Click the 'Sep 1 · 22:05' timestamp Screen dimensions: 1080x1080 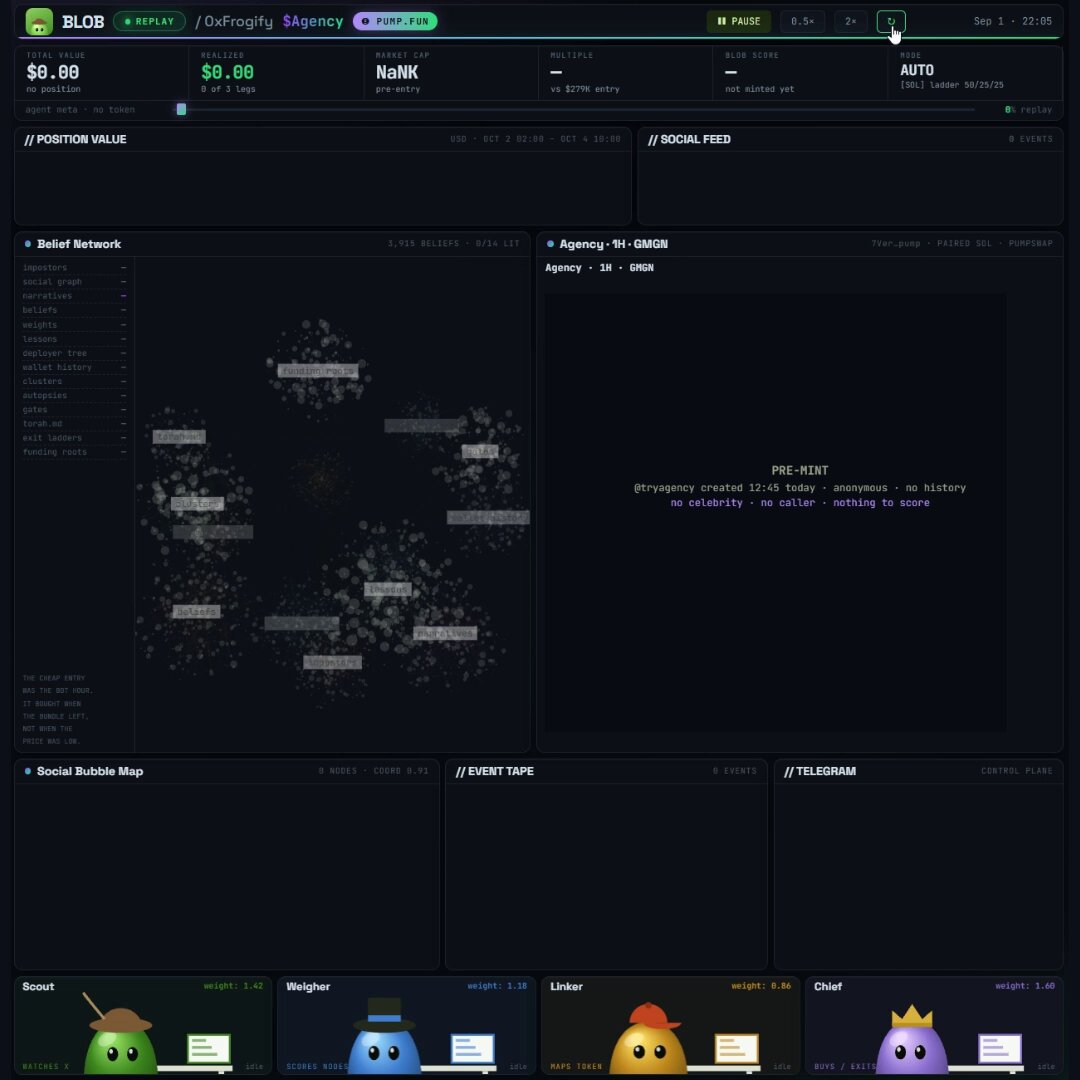(1012, 21)
